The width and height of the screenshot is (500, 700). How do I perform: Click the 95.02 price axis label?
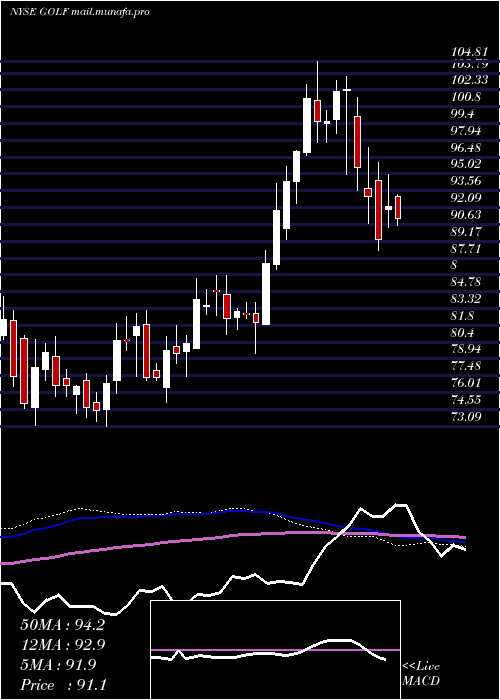466,164
